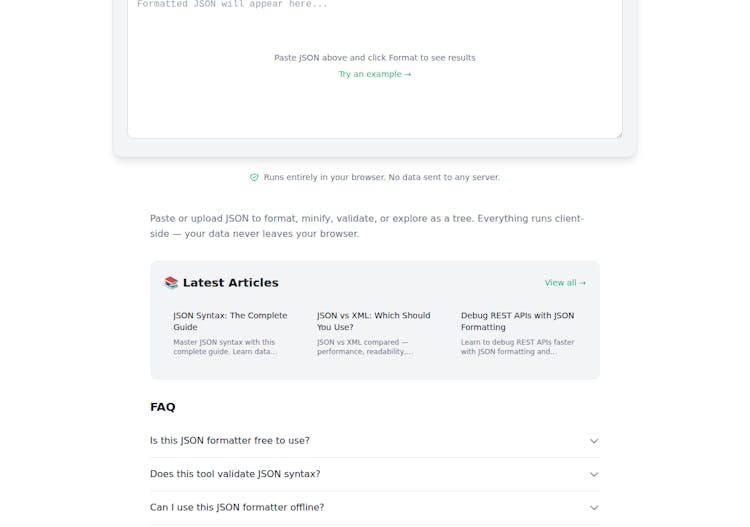Expand chevron for 'Is this JSON formatter free'
The width and height of the screenshot is (750, 527).
(594, 441)
